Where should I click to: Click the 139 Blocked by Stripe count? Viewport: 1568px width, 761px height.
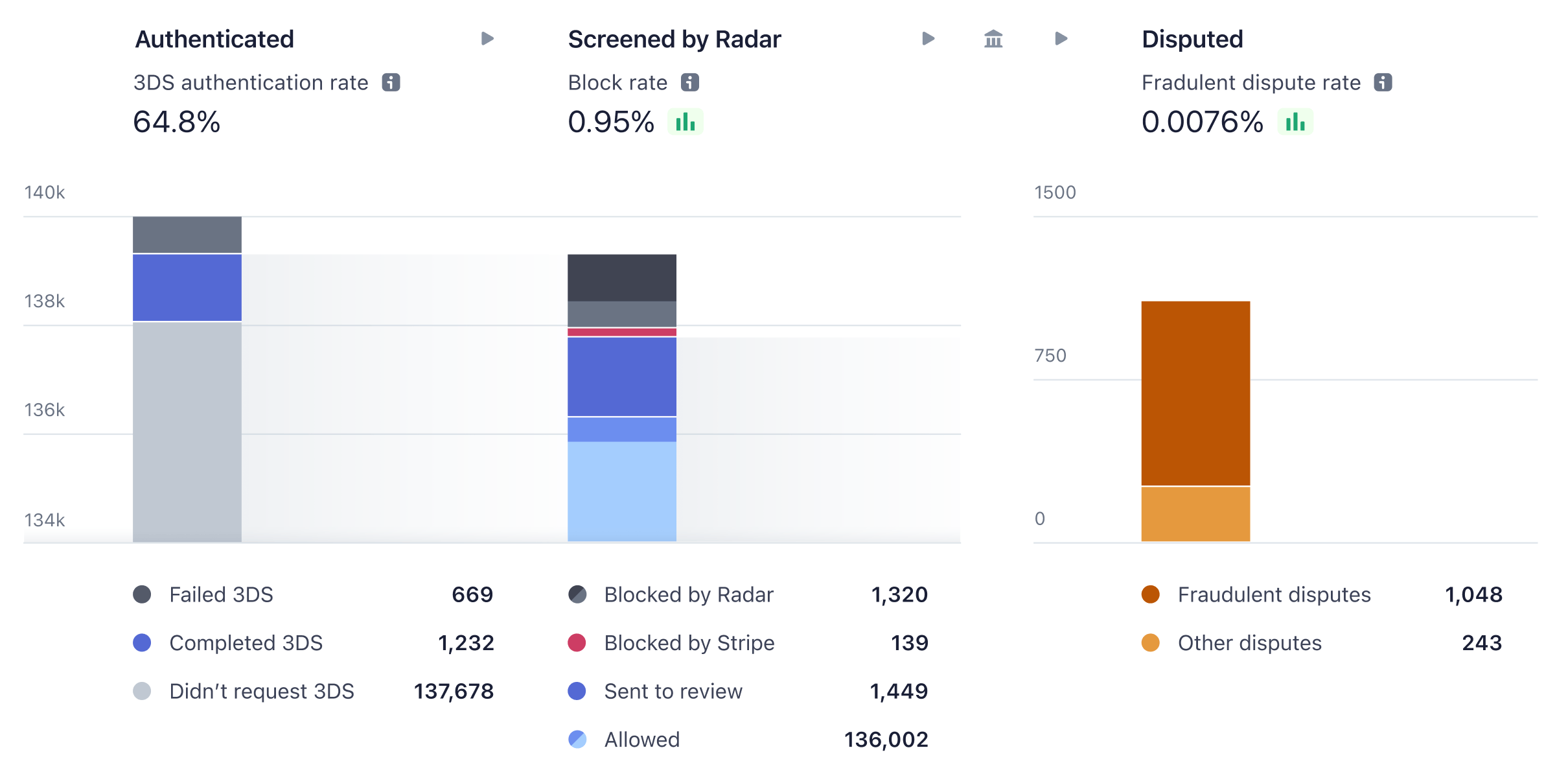tap(910, 643)
